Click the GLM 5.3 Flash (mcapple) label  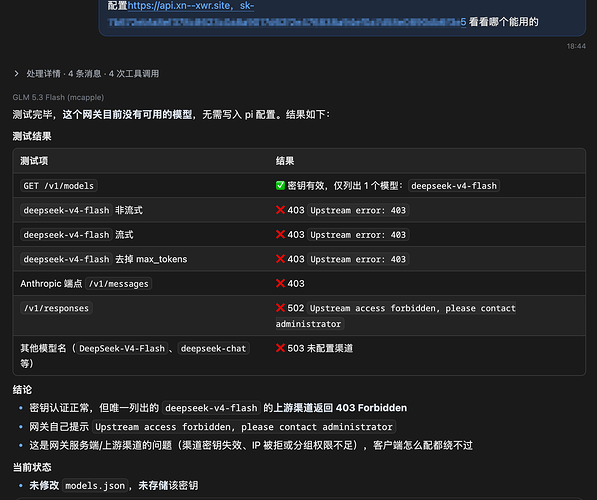pos(58,97)
